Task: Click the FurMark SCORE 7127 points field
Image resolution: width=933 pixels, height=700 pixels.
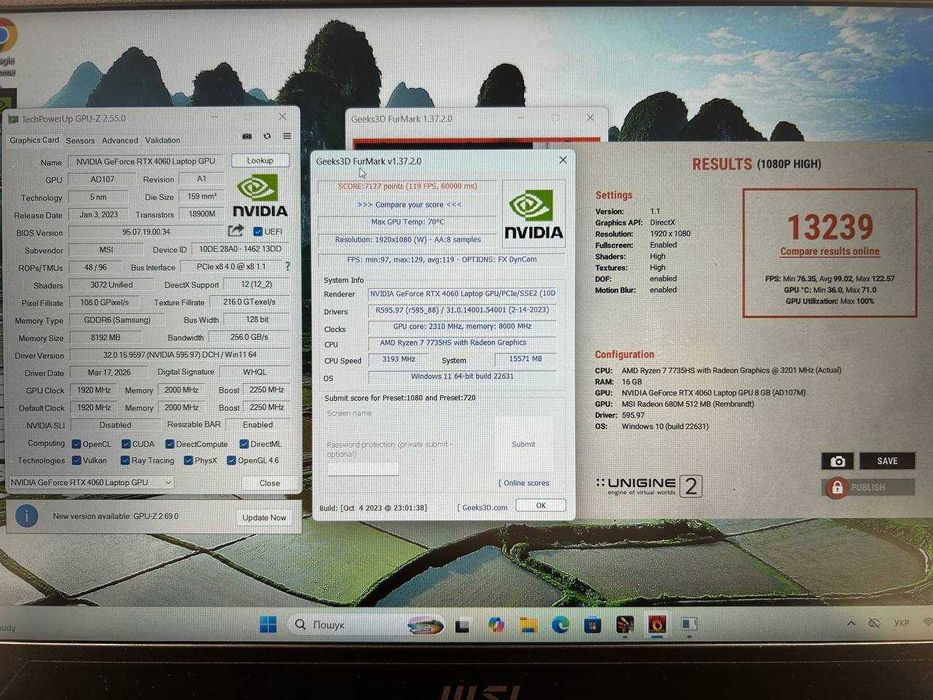Action: coord(408,186)
